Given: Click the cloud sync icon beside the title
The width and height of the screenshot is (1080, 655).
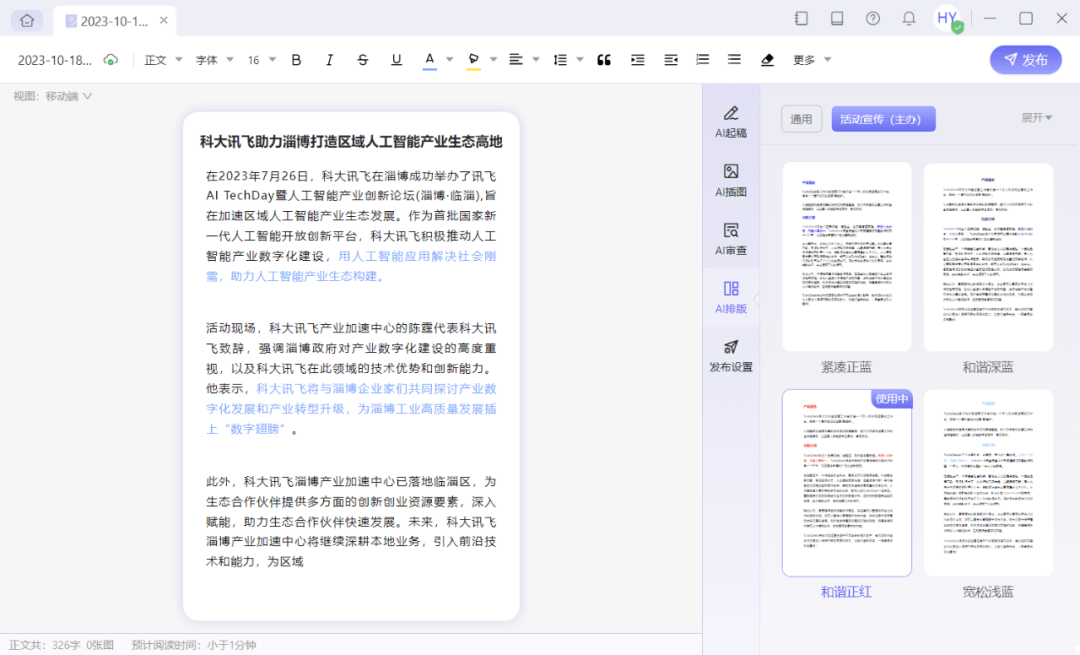Looking at the screenshot, I should point(111,59).
